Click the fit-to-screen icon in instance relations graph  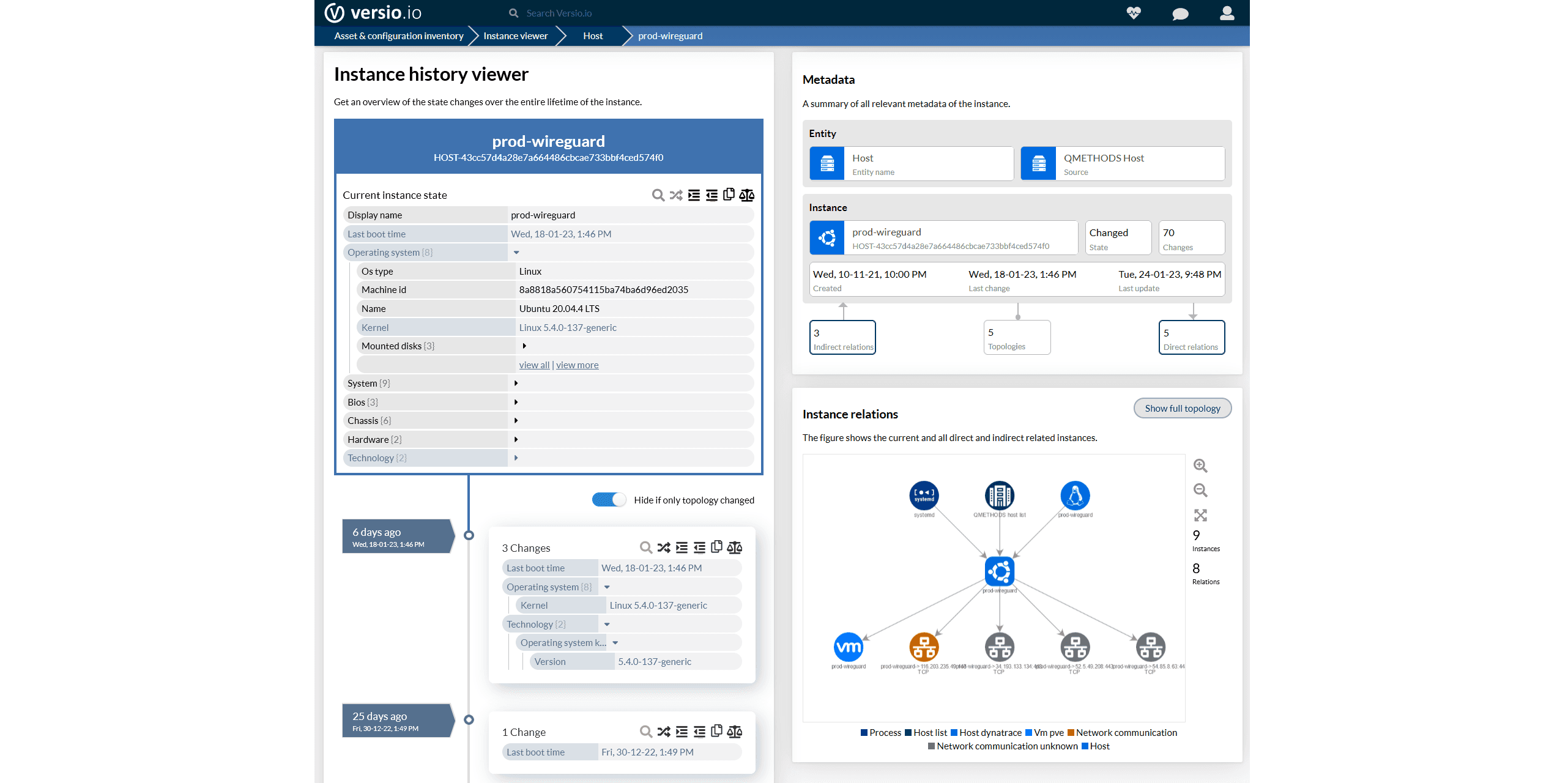pyautogui.click(x=1200, y=515)
